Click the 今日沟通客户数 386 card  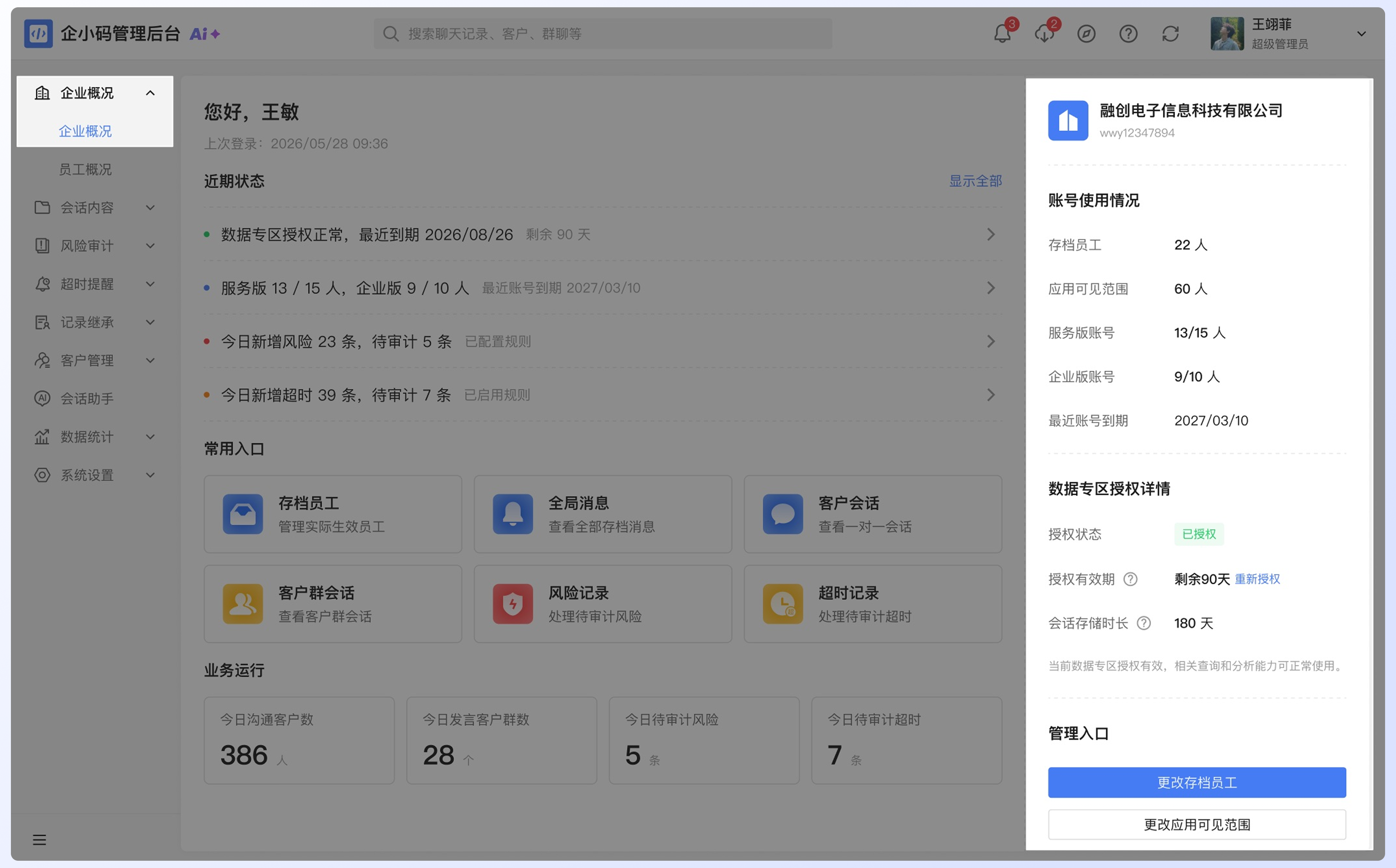click(x=299, y=740)
